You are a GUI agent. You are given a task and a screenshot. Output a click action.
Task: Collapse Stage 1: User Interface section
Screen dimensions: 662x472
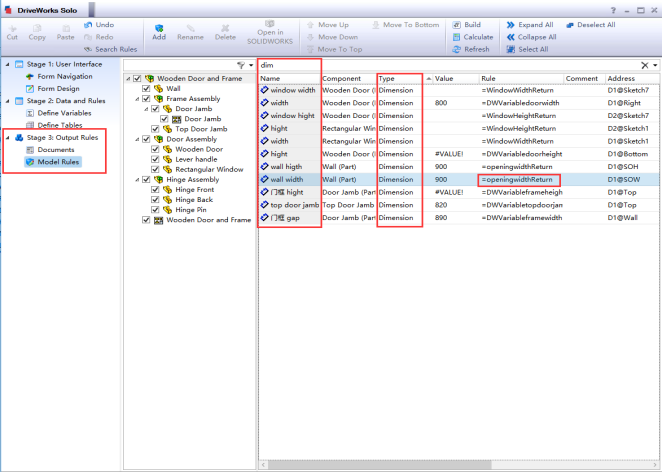pos(7,64)
